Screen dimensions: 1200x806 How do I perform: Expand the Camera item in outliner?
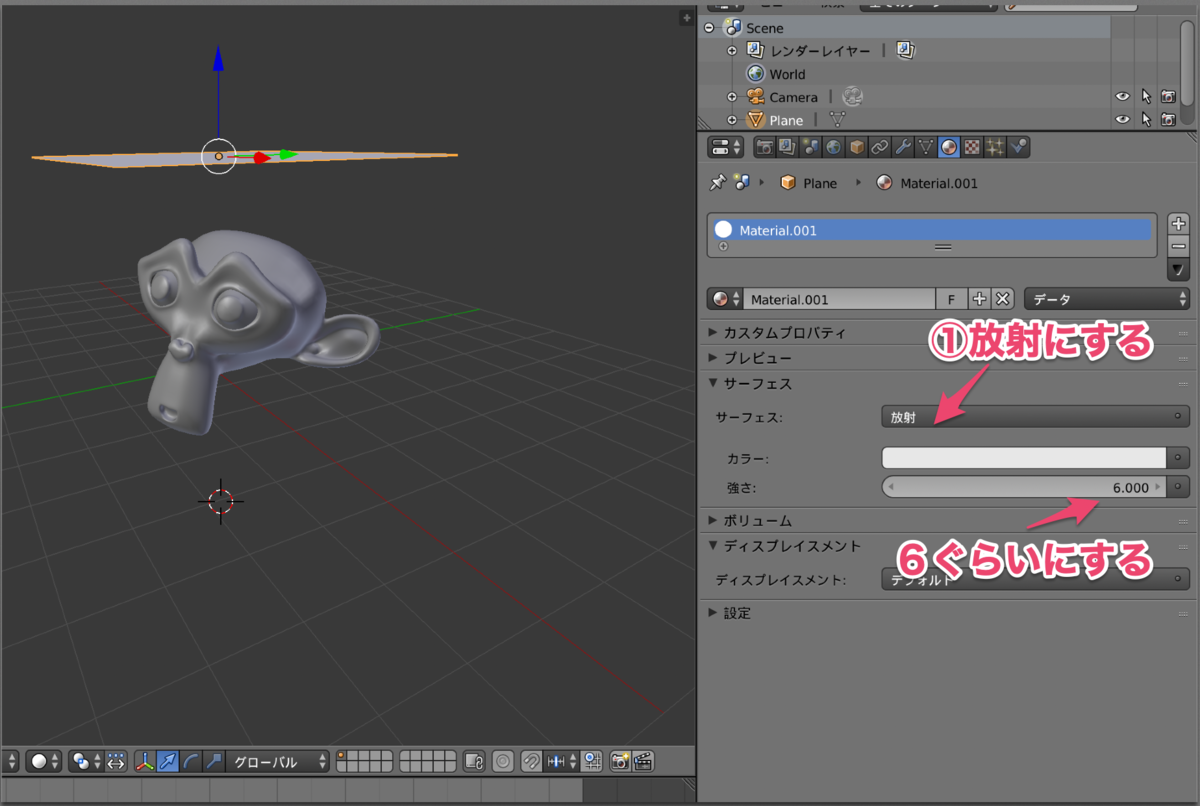pyautogui.click(x=732, y=97)
